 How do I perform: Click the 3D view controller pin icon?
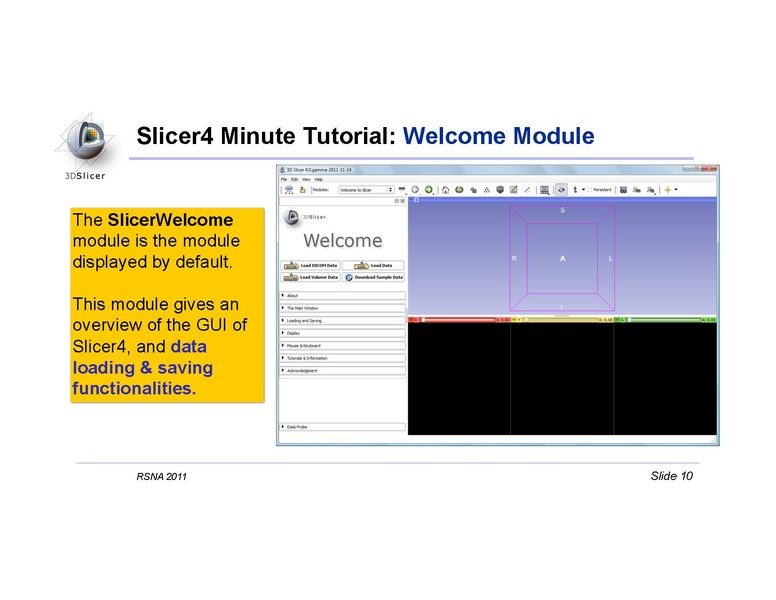click(x=411, y=200)
